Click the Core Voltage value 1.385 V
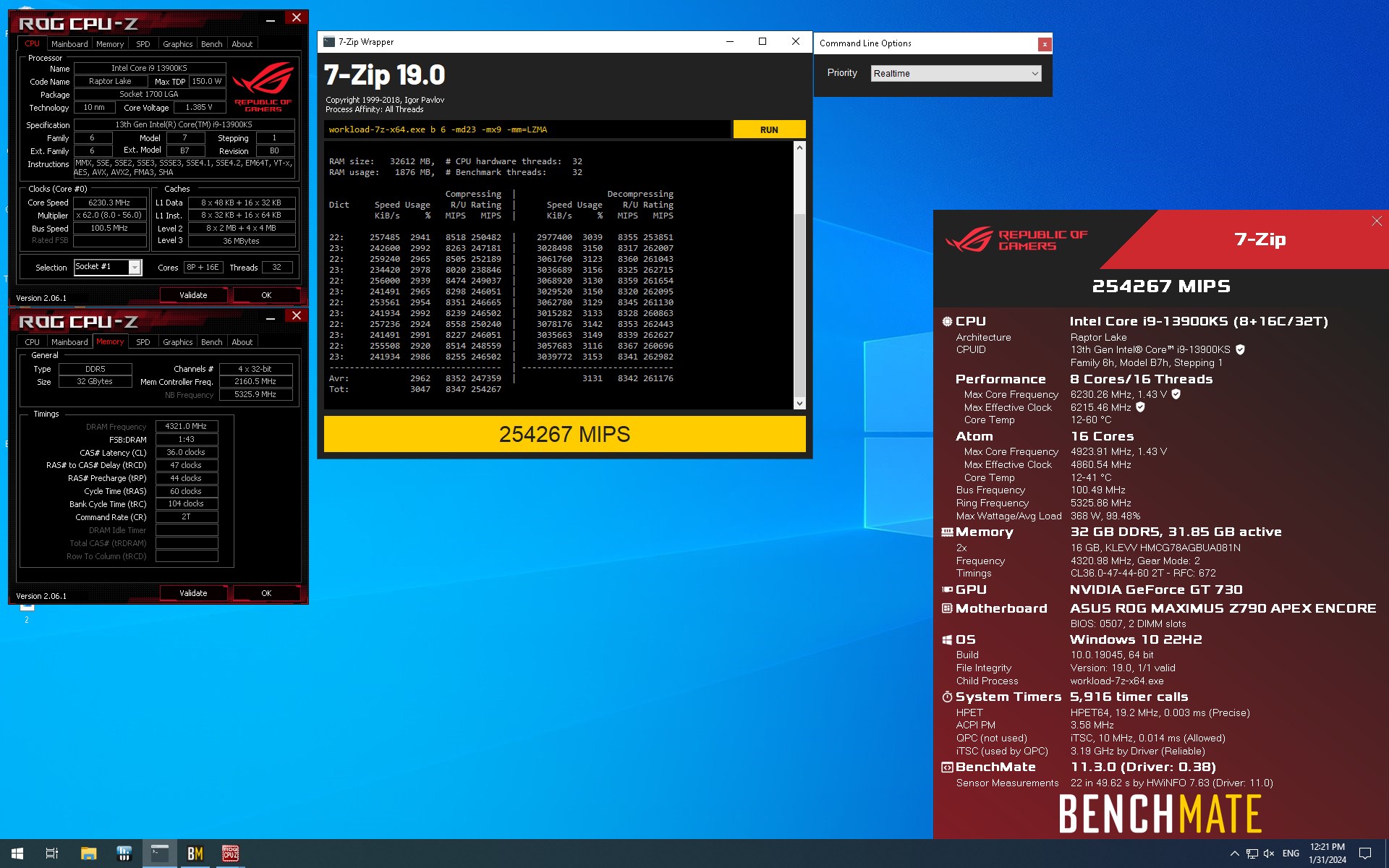 tap(199, 108)
